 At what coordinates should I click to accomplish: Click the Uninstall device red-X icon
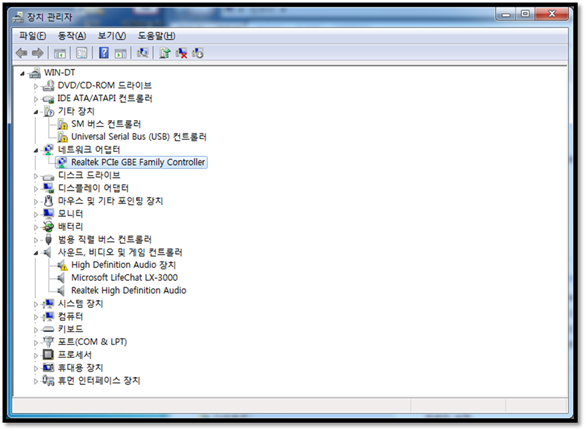[x=182, y=53]
